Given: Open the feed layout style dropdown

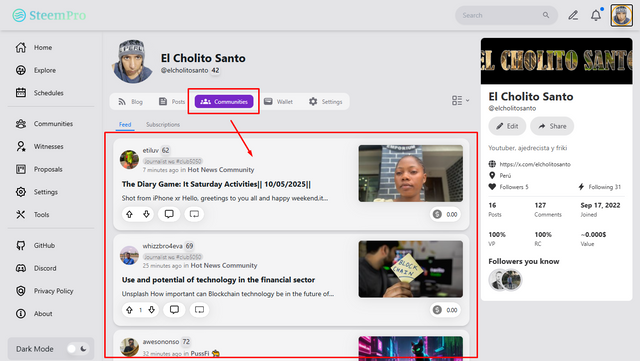Looking at the screenshot, I should point(460,100).
